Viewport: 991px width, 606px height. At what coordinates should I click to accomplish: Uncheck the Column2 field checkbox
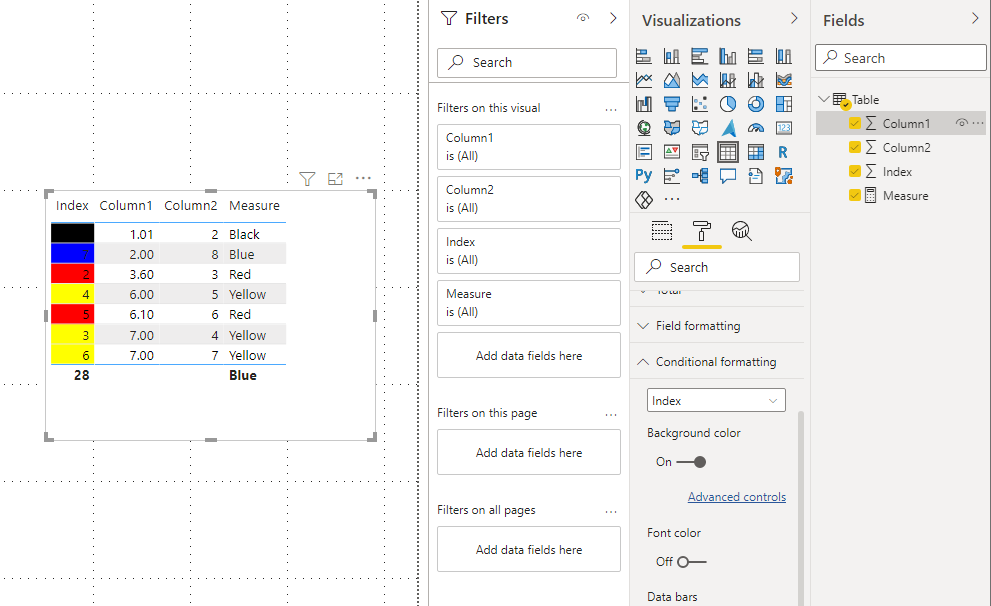(x=854, y=147)
